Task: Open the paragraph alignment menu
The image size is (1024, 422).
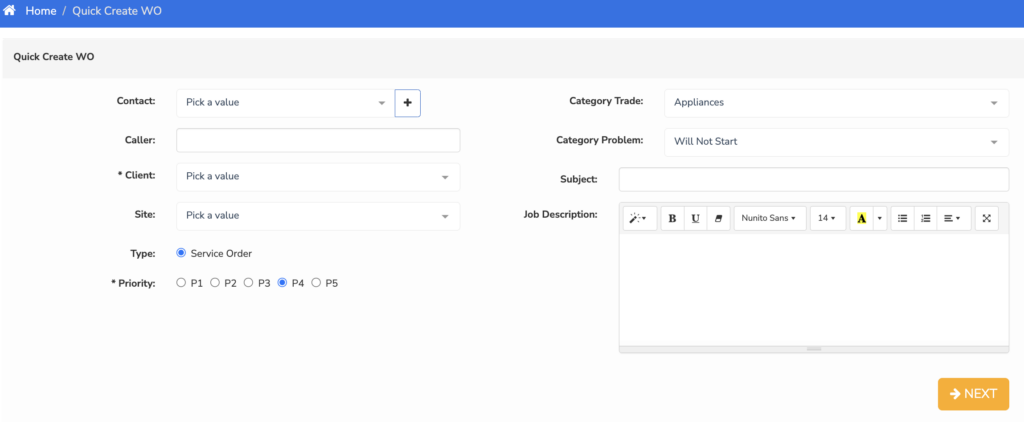Action: tap(954, 218)
